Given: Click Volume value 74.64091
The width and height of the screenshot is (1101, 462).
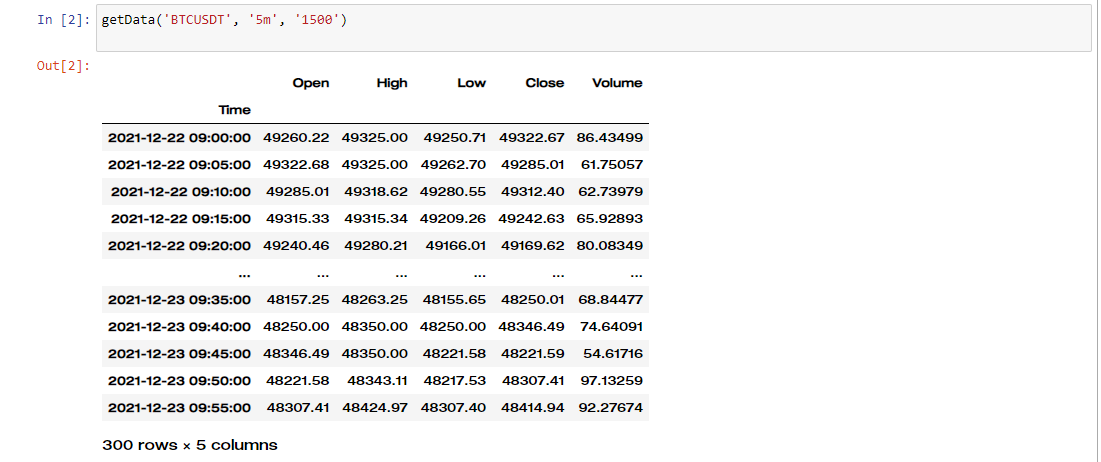Looking at the screenshot, I should coord(611,326).
